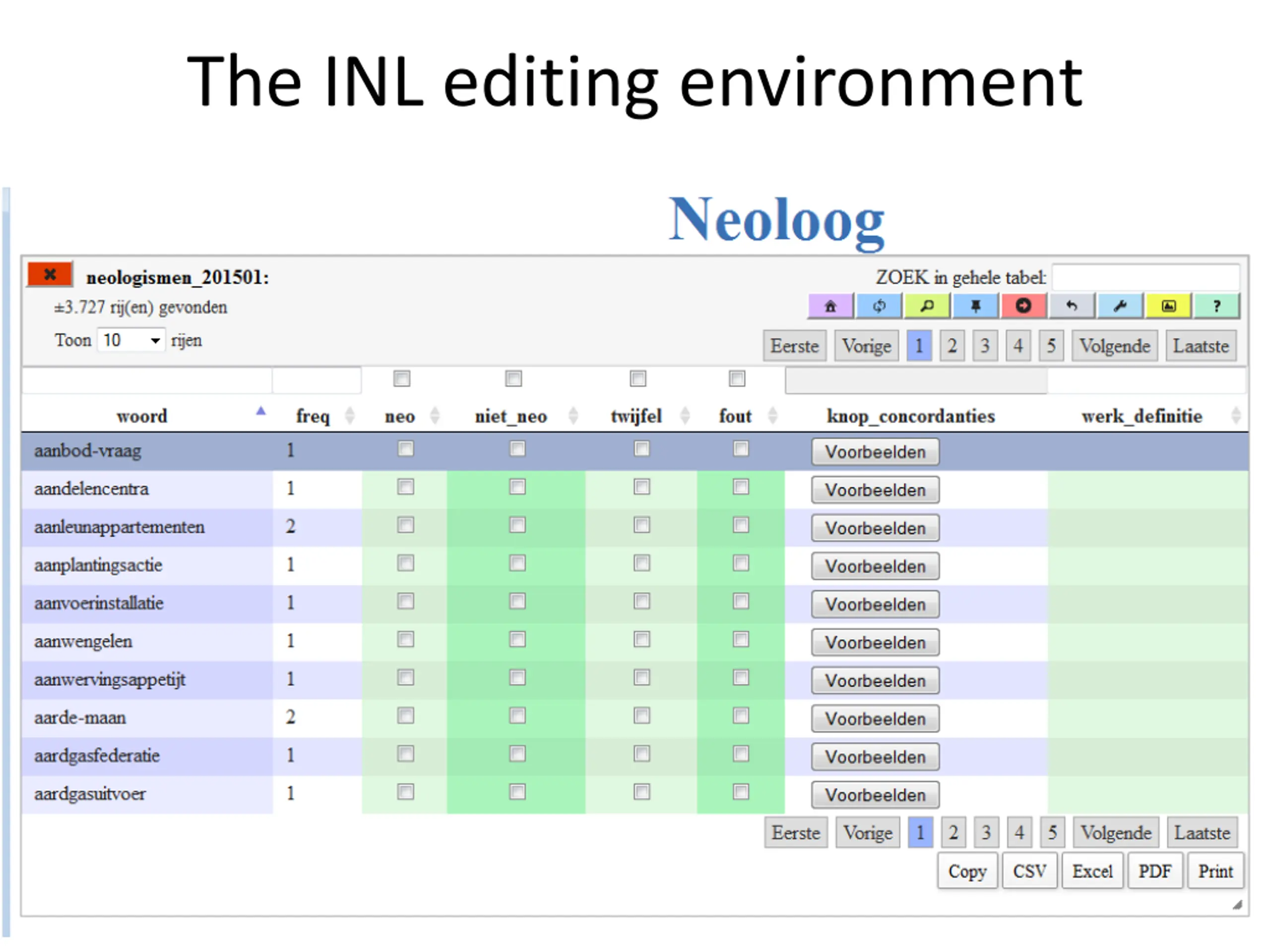Check neo for aanbod-vraag

pyautogui.click(x=406, y=449)
